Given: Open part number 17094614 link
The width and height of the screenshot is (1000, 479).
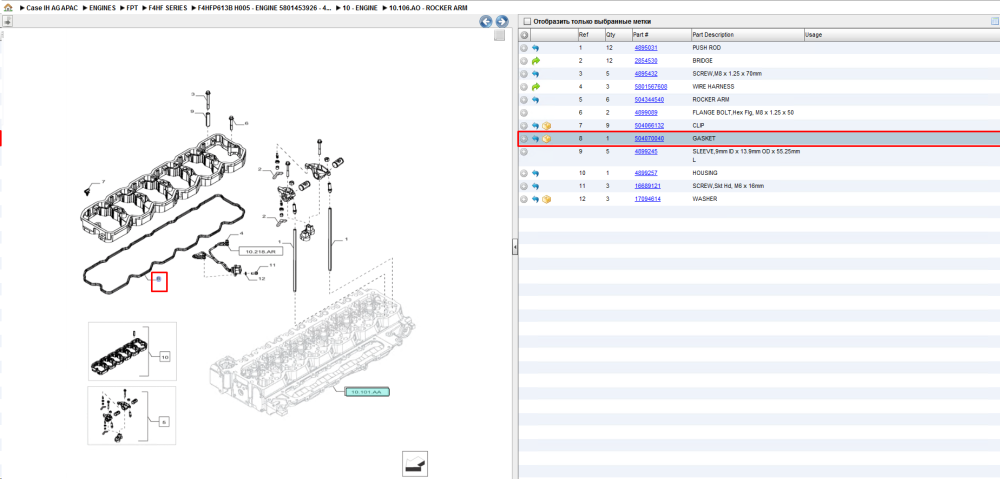Looking at the screenshot, I should point(647,199).
